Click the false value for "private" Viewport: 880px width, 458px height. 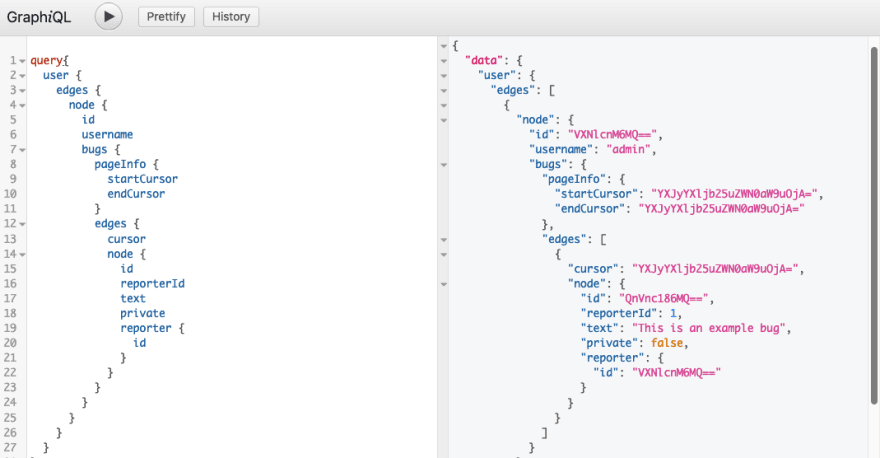click(x=667, y=343)
